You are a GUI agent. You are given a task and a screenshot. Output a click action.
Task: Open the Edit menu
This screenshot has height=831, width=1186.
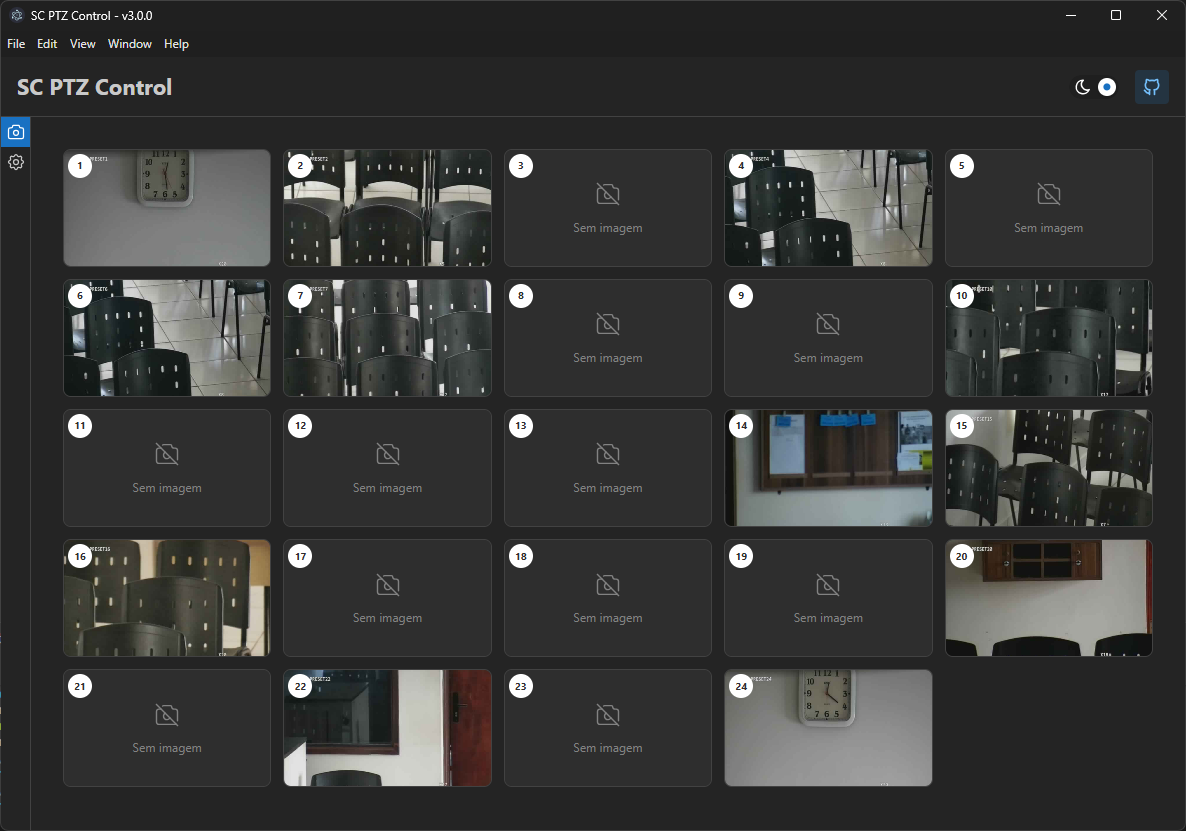(x=47, y=44)
